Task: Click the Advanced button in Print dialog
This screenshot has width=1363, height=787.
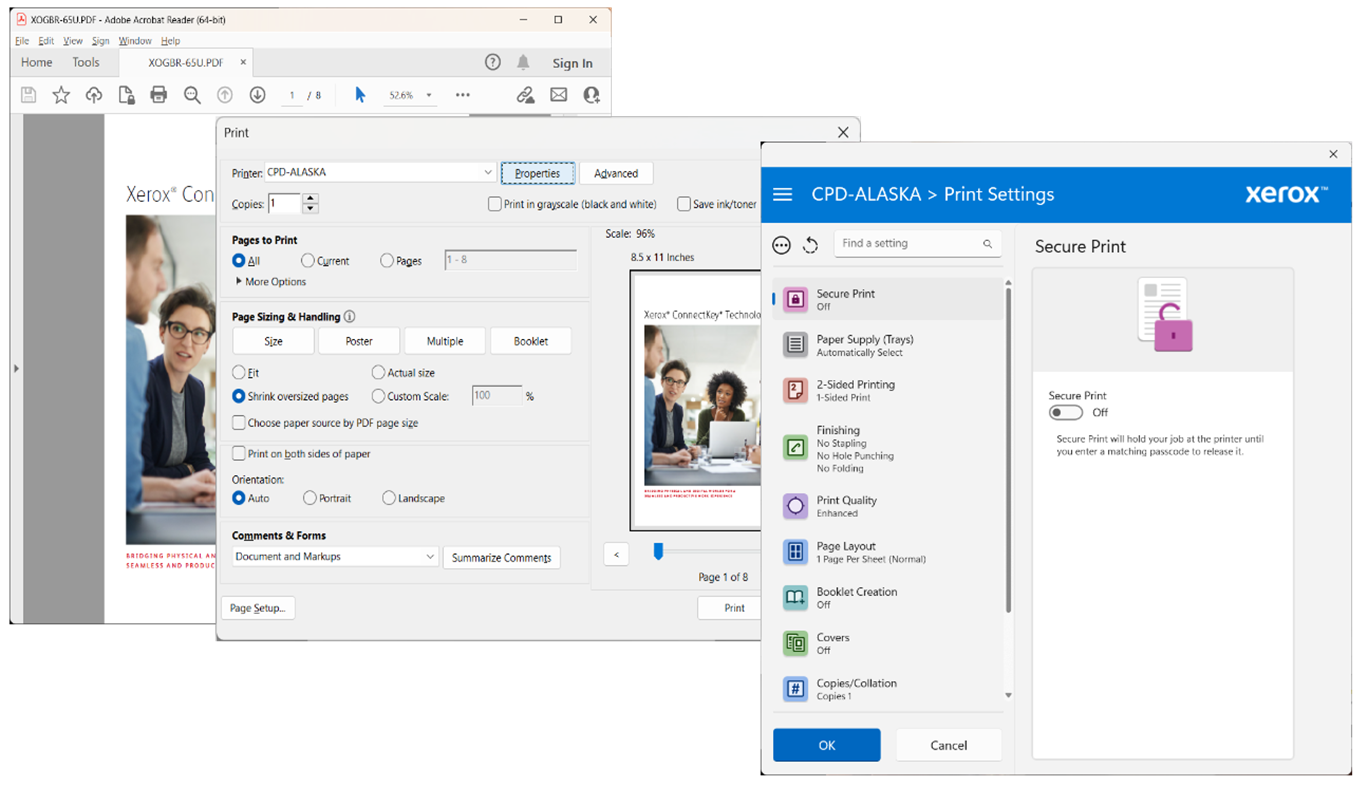Action: click(x=616, y=173)
